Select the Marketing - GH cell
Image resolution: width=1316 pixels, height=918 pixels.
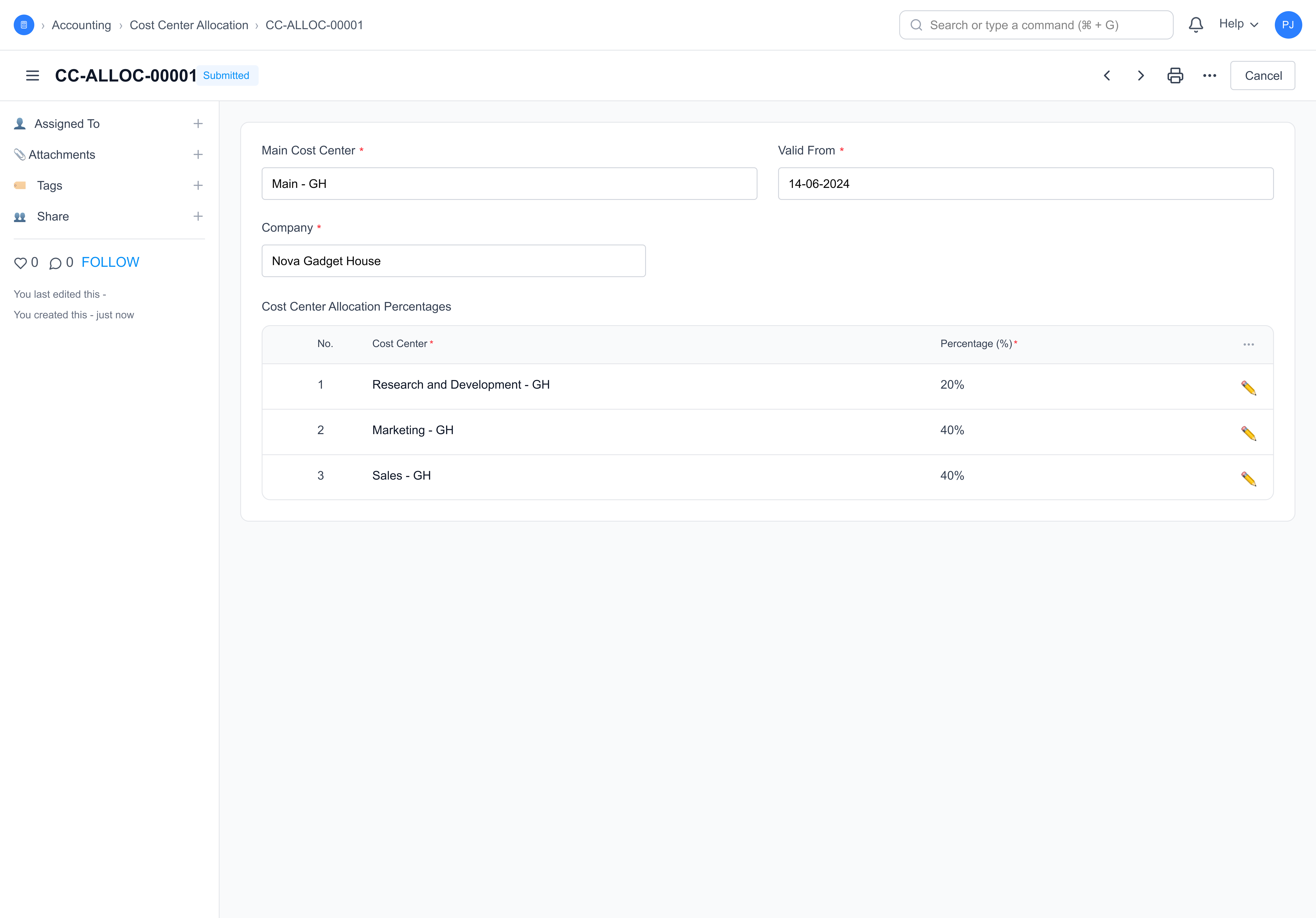click(x=413, y=430)
